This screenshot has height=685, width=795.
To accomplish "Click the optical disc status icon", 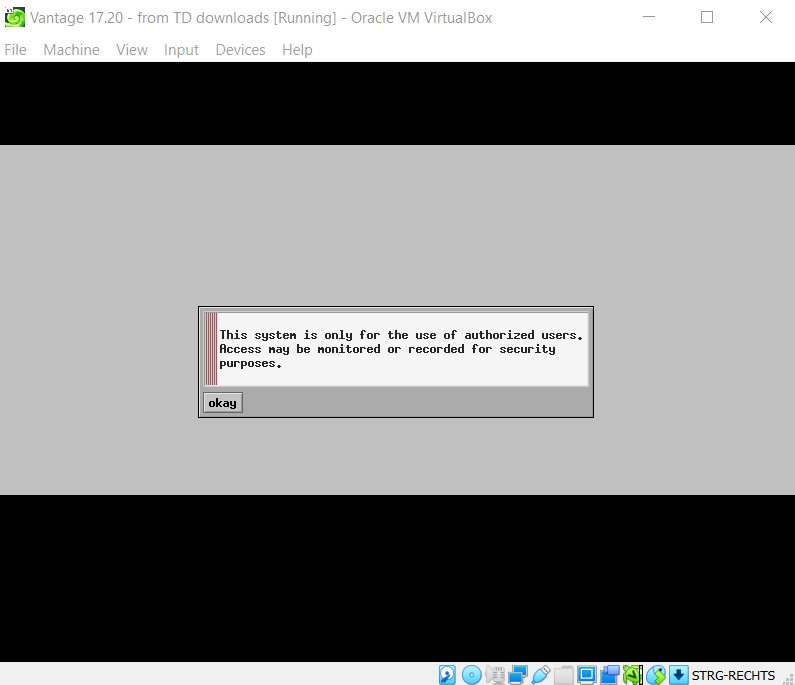I will (472, 675).
